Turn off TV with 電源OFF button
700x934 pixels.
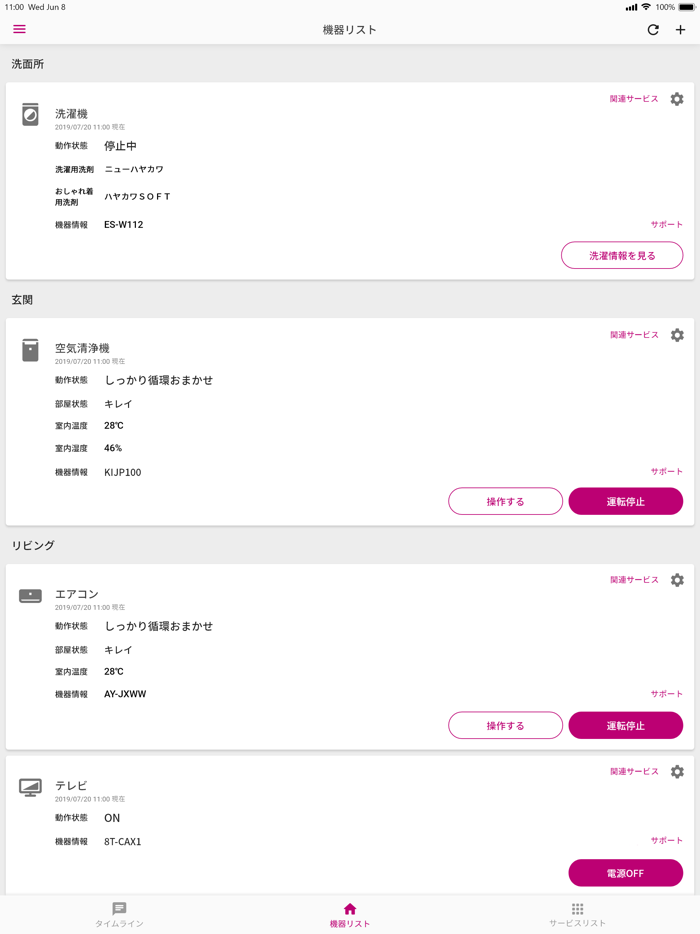(x=625, y=873)
